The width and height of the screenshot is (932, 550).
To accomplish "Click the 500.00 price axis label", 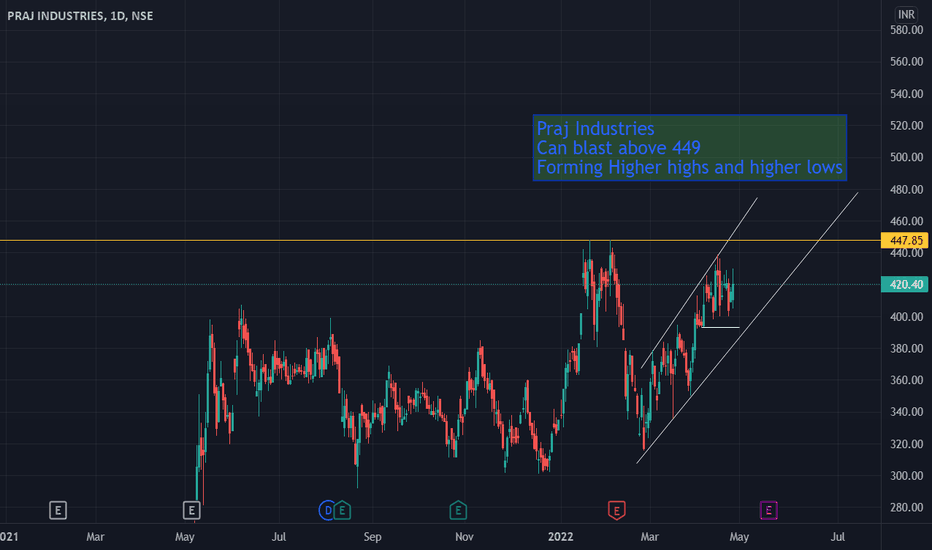I will pyautogui.click(x=906, y=157).
